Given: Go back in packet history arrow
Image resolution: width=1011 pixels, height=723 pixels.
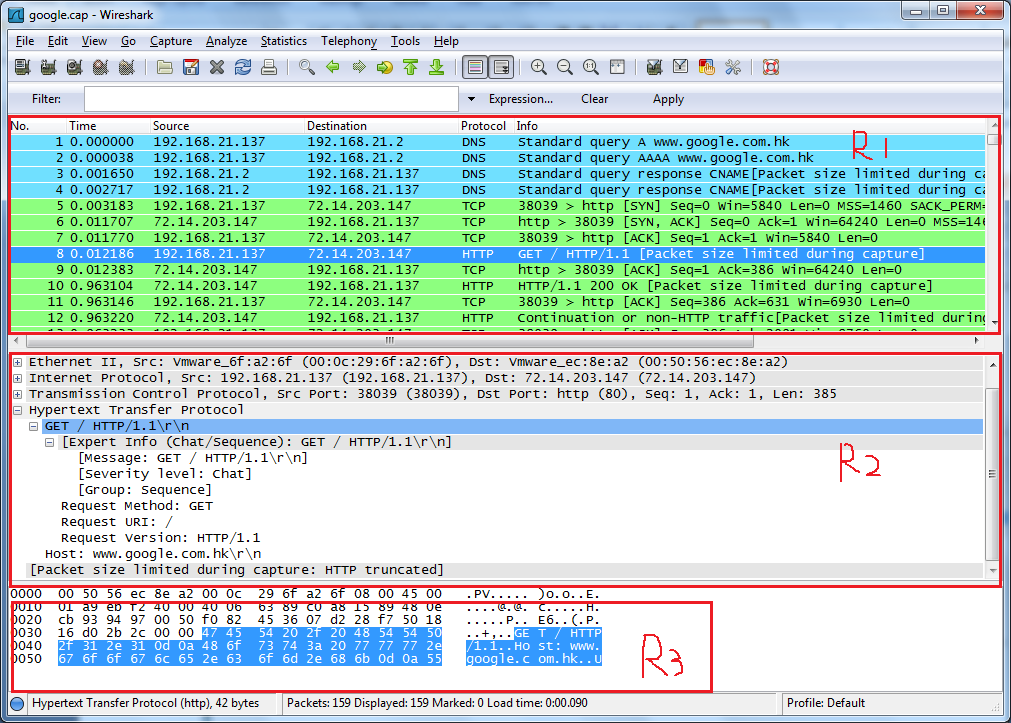Looking at the screenshot, I should tap(333, 67).
